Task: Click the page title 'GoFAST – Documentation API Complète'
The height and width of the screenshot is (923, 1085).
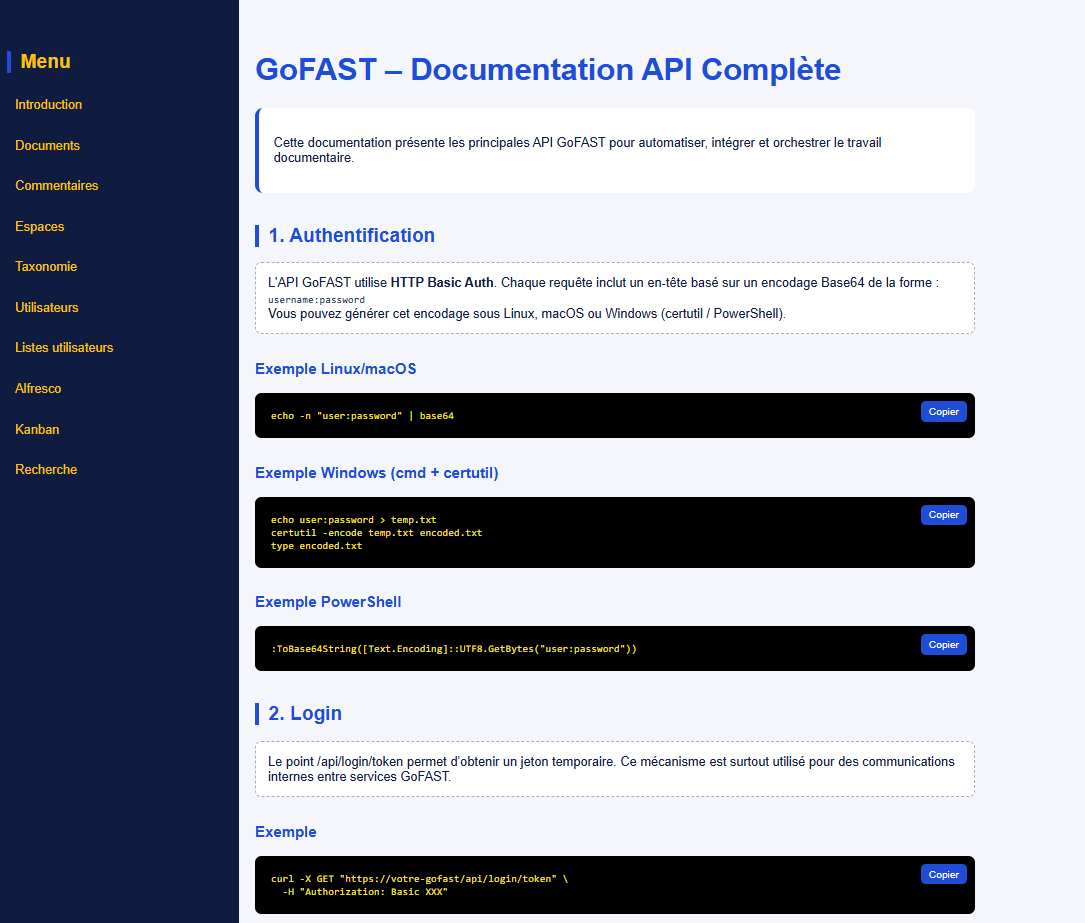Action: [x=548, y=70]
